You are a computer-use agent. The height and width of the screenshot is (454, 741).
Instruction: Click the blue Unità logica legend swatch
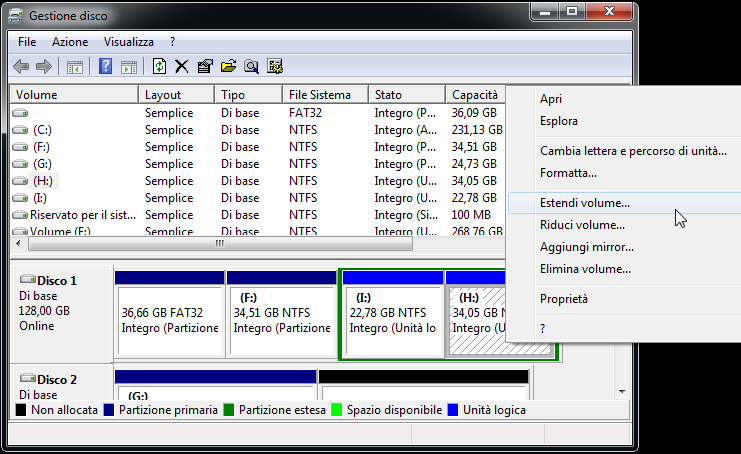(453, 410)
